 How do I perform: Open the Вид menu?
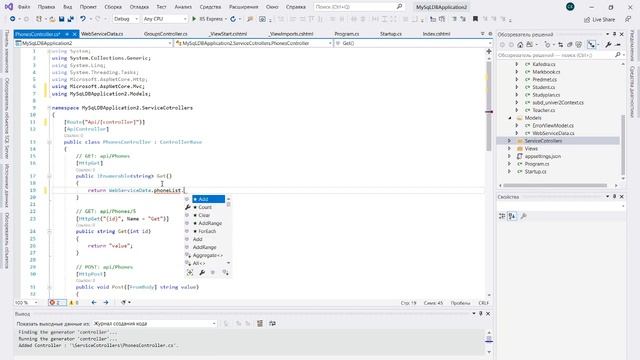[68, 7]
